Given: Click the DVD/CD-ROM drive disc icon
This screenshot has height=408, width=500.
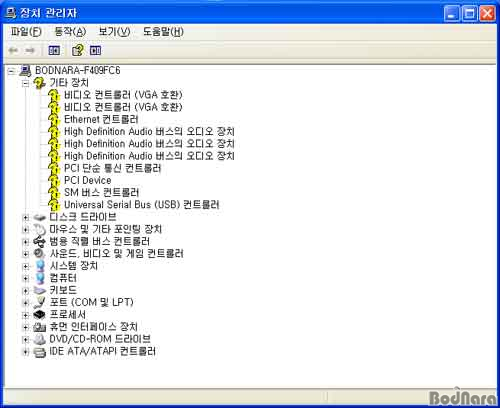Looking at the screenshot, I should pos(39,339).
